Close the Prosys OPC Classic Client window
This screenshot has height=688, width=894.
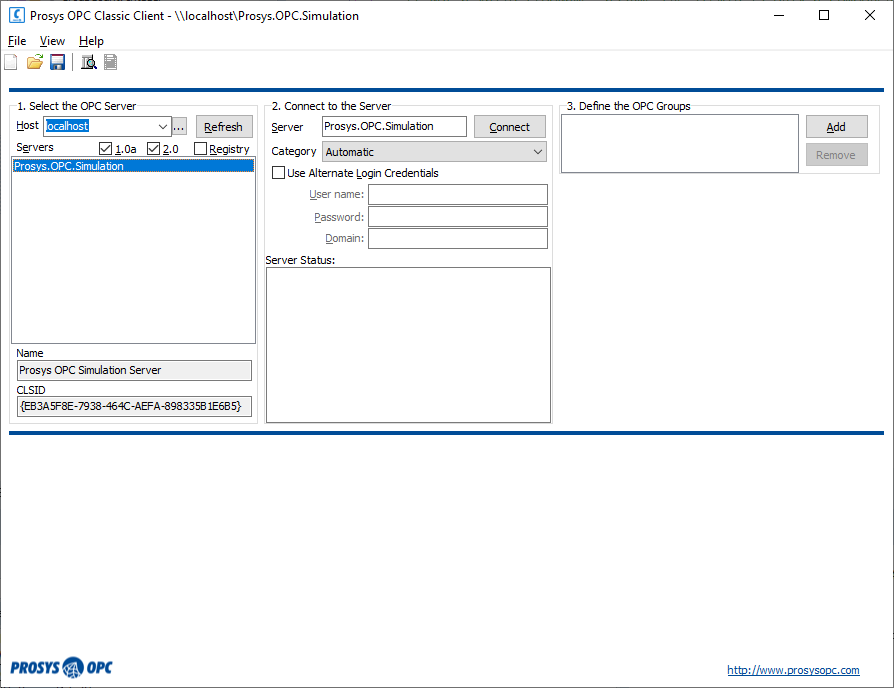869,15
